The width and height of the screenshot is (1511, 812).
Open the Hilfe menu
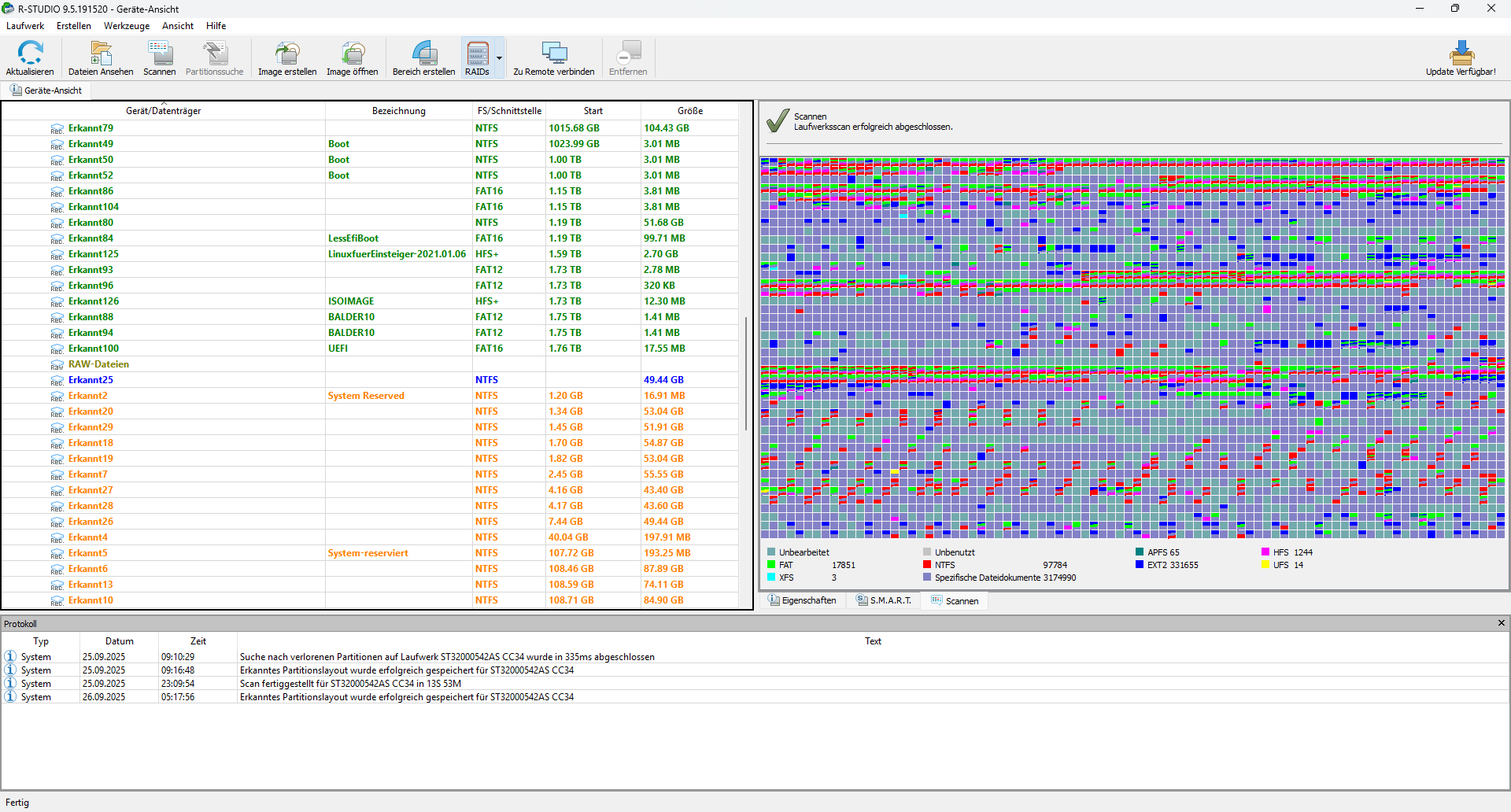pyautogui.click(x=216, y=26)
